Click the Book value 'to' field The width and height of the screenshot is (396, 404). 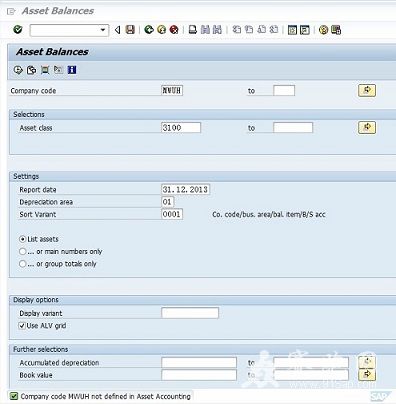click(311, 375)
